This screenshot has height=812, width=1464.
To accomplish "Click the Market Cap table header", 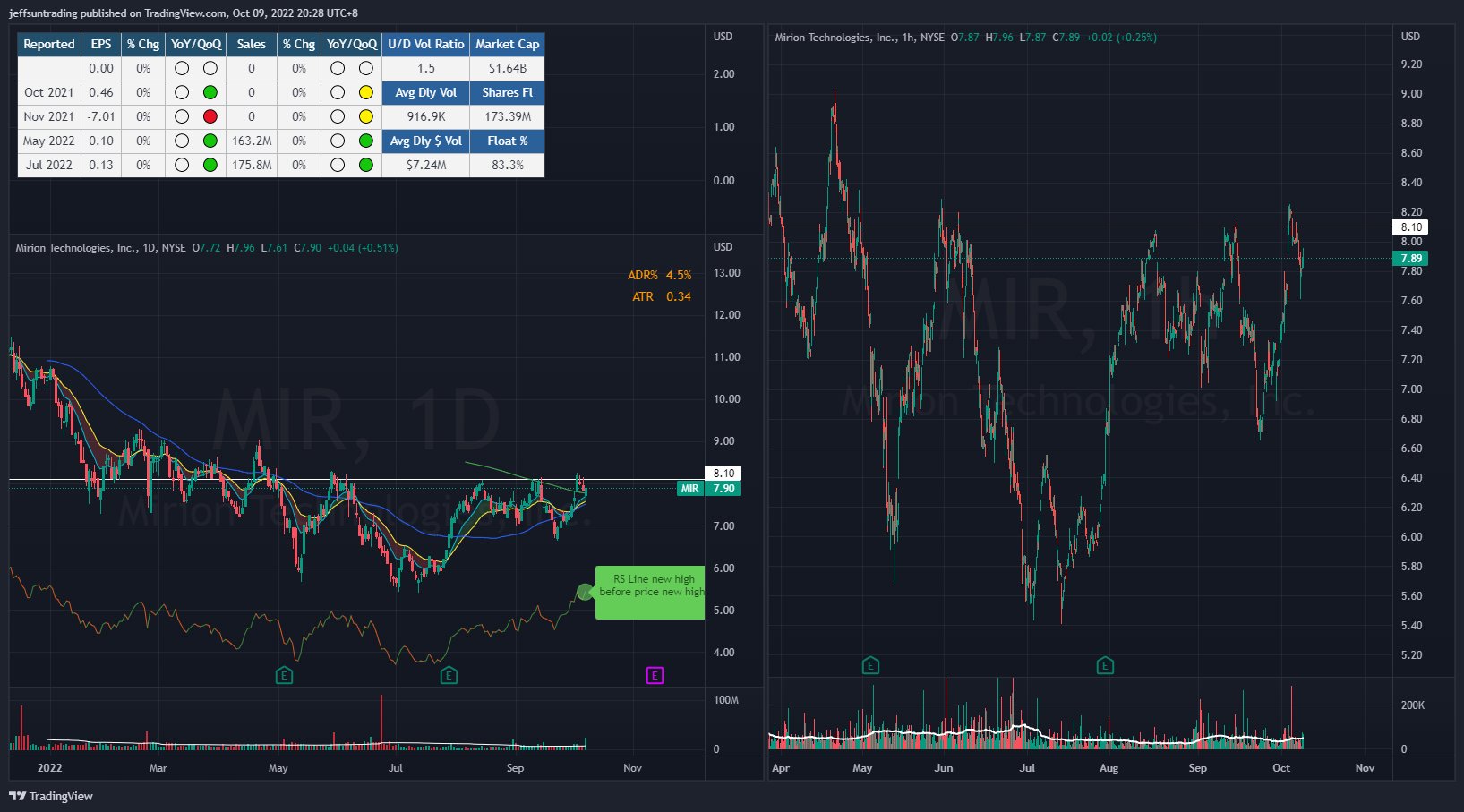I will point(507,44).
